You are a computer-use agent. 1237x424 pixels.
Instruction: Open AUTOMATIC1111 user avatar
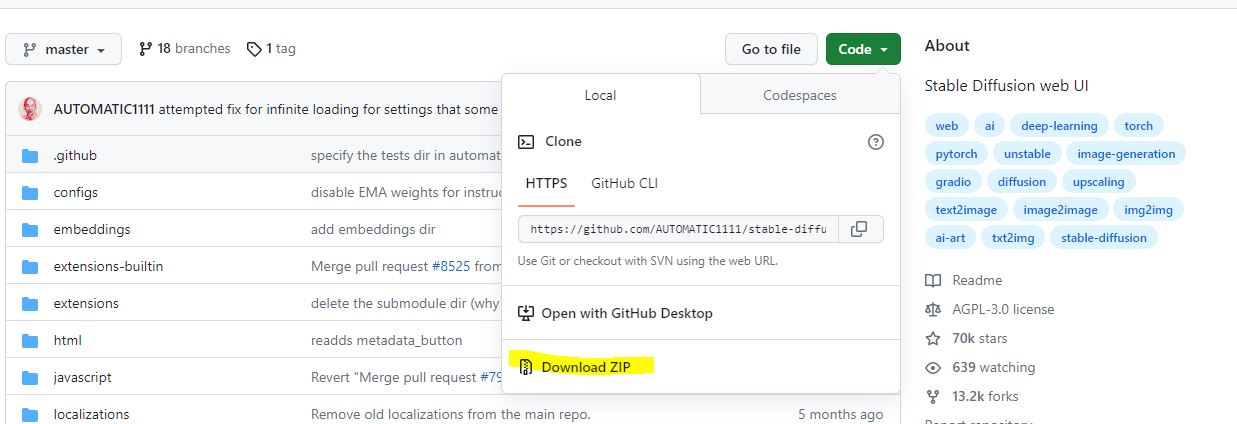[x=30, y=109]
